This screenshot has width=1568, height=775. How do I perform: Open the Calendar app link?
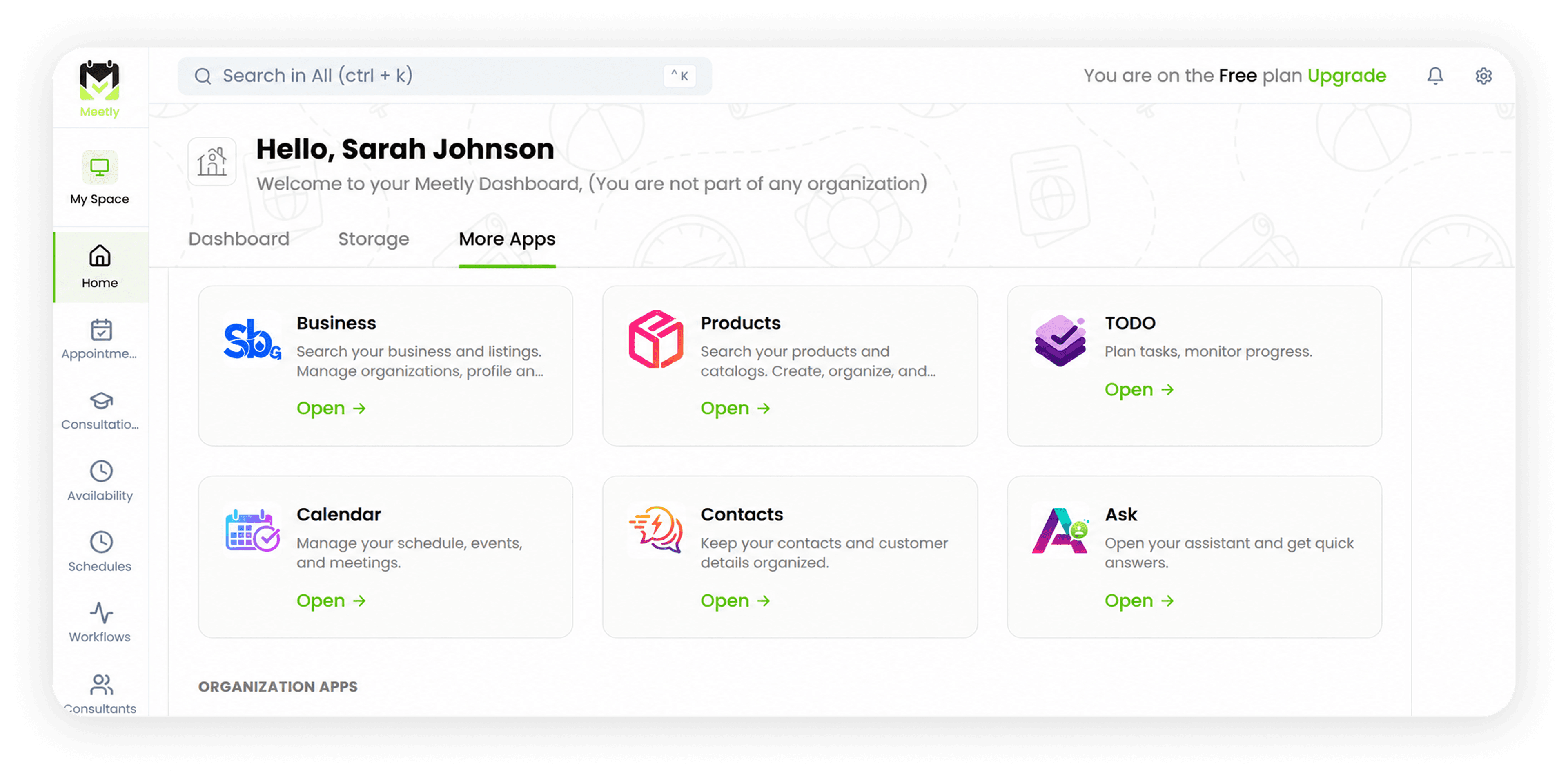point(331,601)
